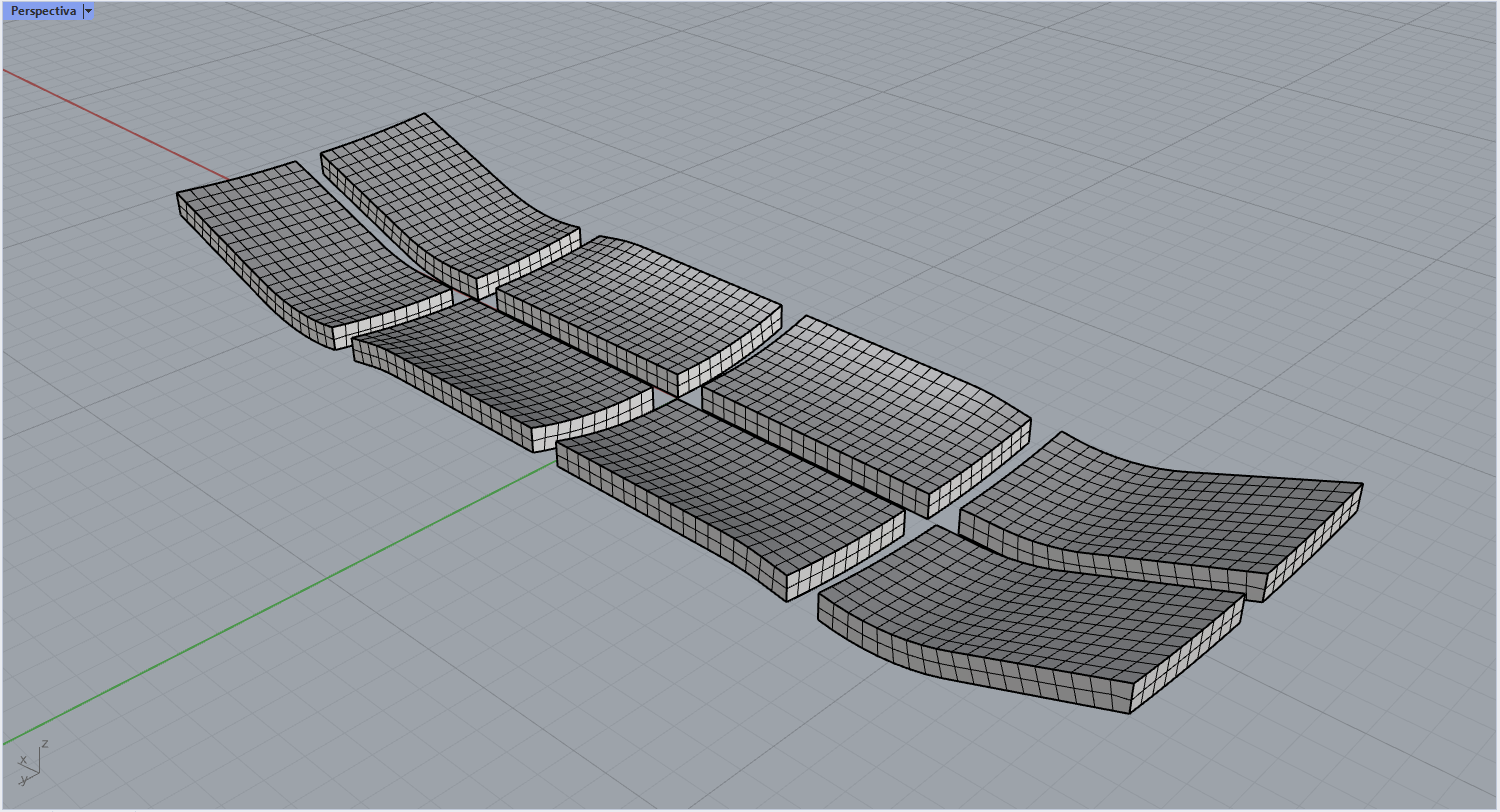
Task: Click the end face of the rightmost back panel
Action: coord(1312,545)
